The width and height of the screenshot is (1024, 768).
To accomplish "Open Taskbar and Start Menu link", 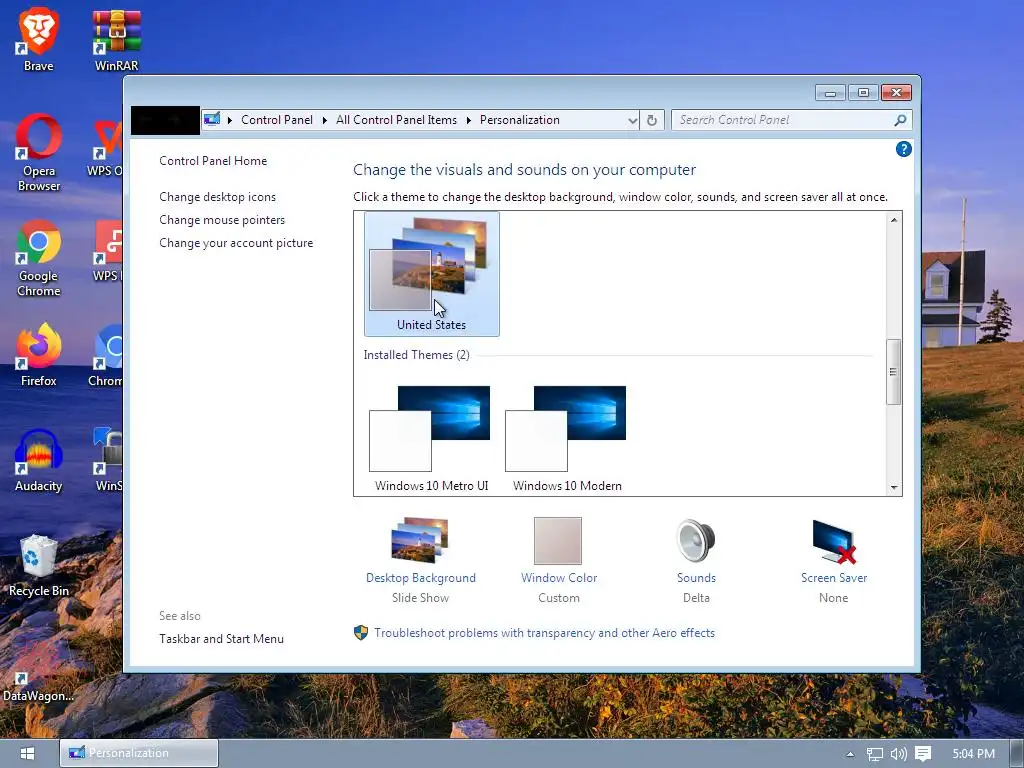I will click(221, 639).
